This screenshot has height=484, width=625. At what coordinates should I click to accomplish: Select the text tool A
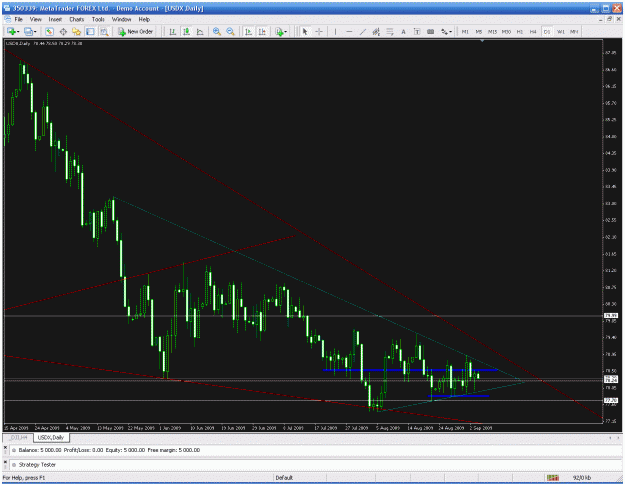[x=403, y=31]
